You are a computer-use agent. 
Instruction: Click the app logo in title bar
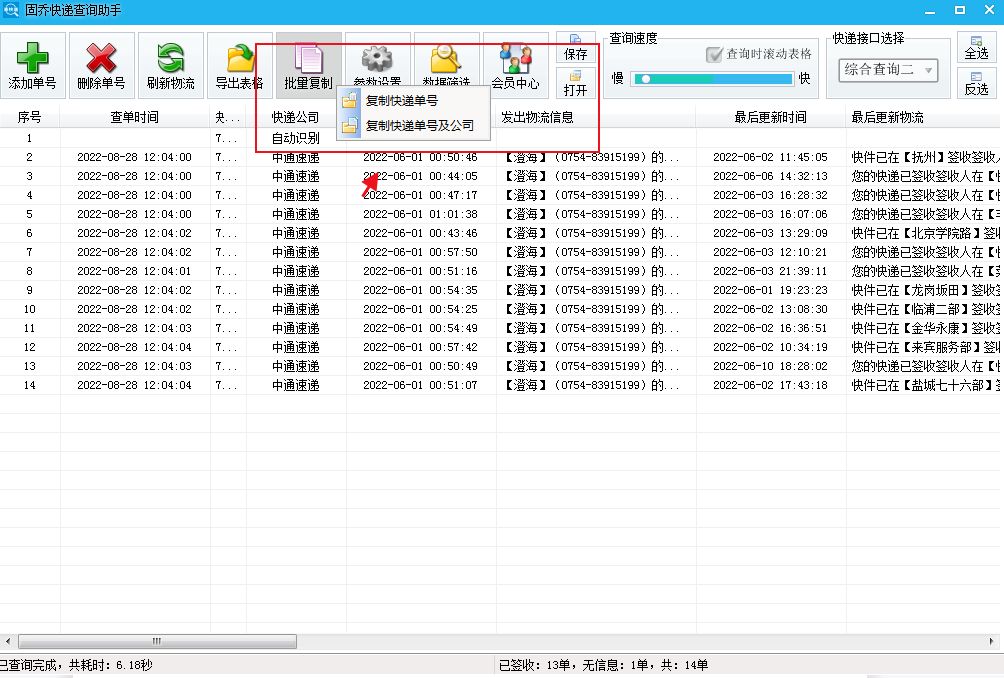coord(11,10)
